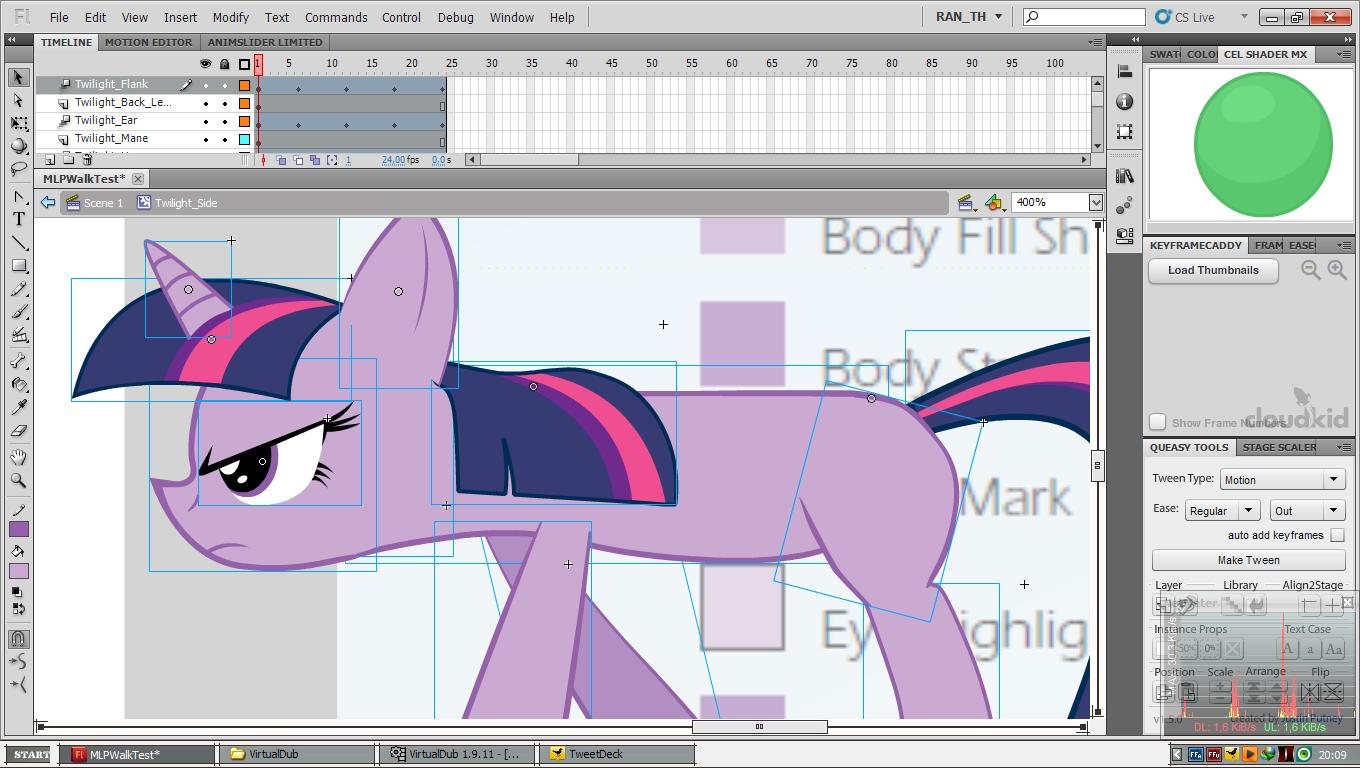
Task: Select the Hand tool
Action: [19, 457]
